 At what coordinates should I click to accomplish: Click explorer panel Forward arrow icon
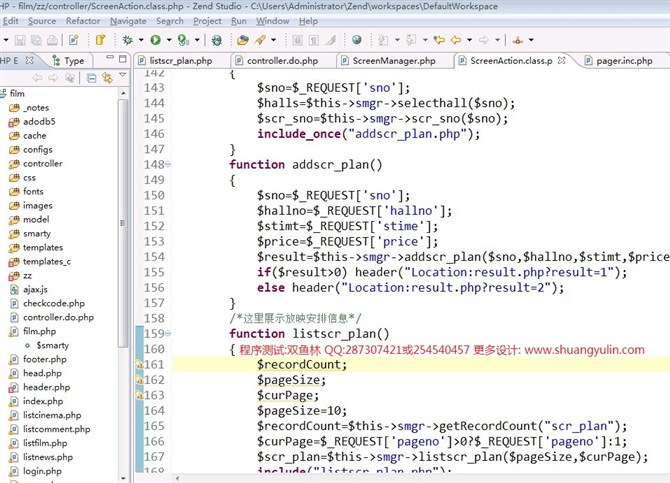click(53, 78)
